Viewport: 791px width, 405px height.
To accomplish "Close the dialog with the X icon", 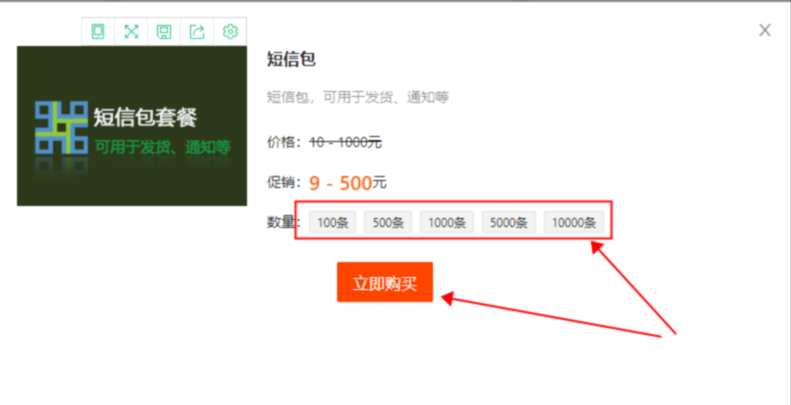I will [x=765, y=30].
